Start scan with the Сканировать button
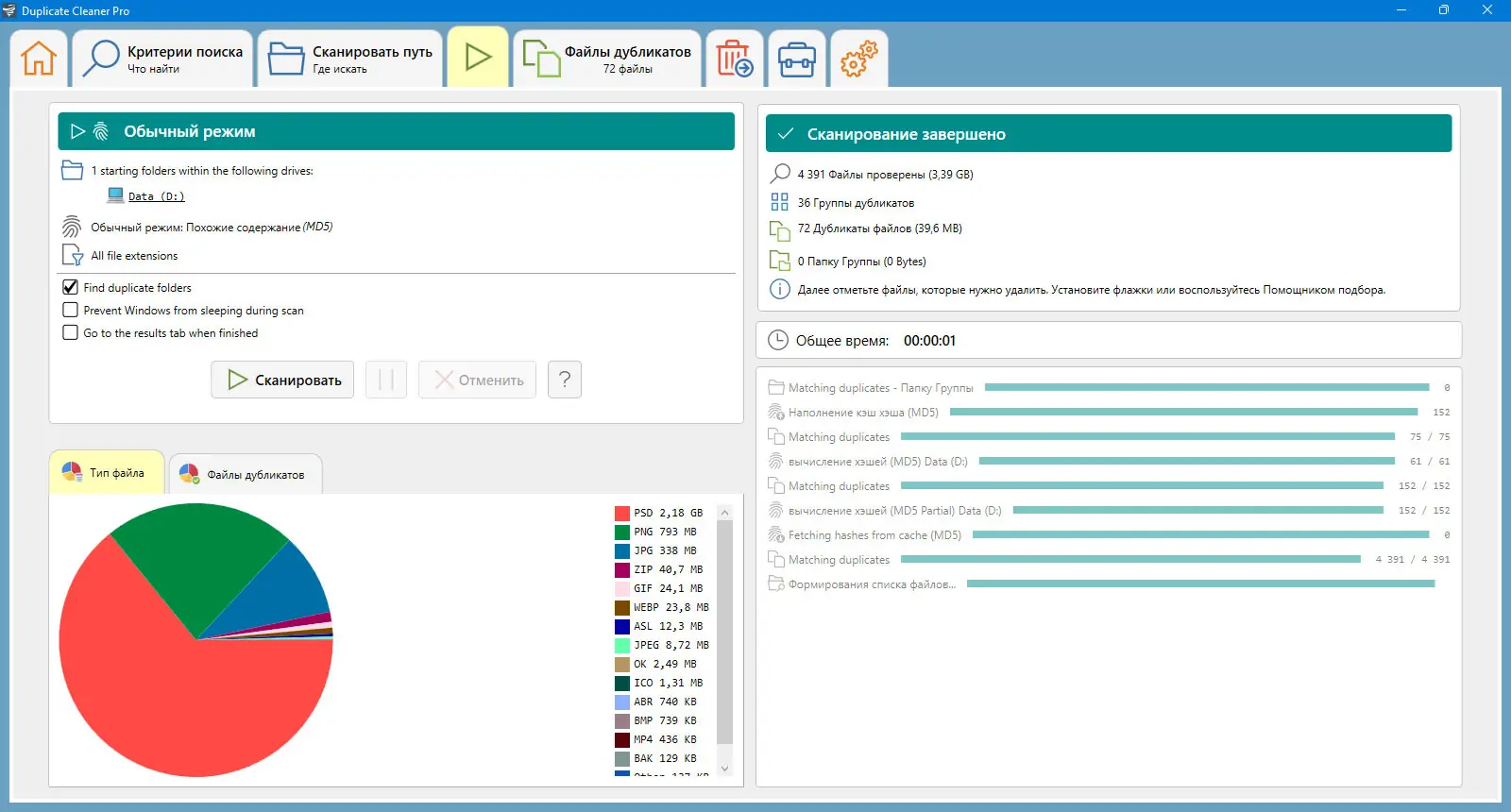The height and width of the screenshot is (812, 1511). [x=282, y=380]
